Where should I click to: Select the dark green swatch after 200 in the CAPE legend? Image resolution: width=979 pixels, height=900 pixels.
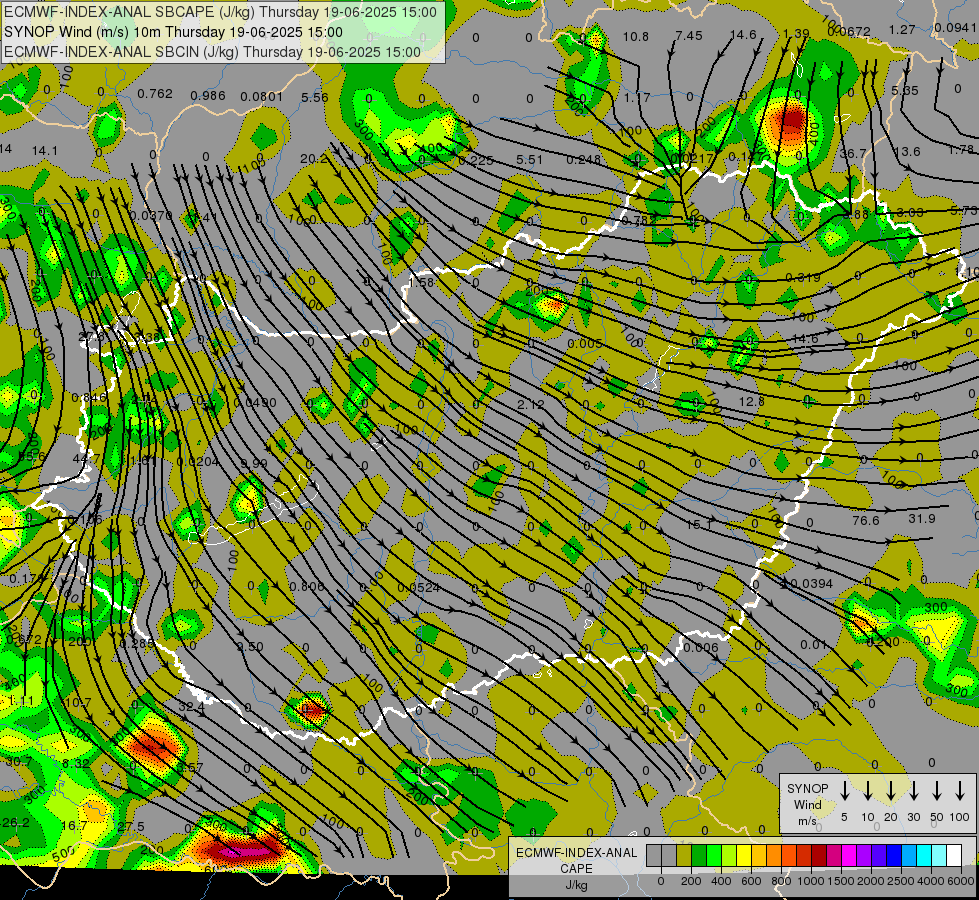click(x=699, y=856)
